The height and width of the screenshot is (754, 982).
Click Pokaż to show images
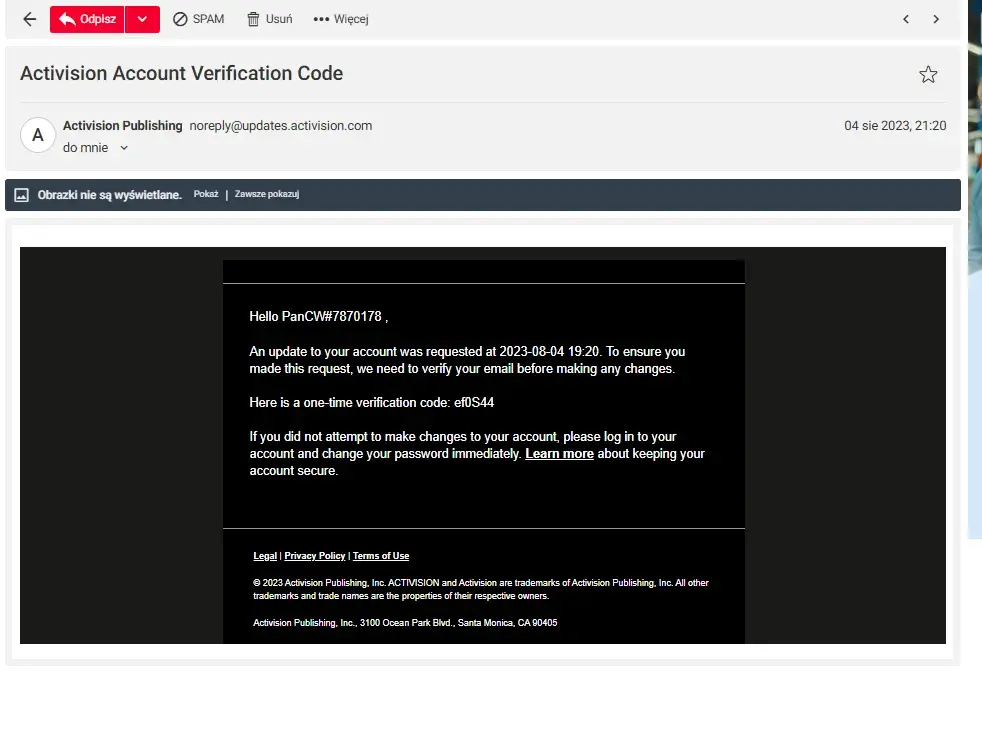point(206,194)
